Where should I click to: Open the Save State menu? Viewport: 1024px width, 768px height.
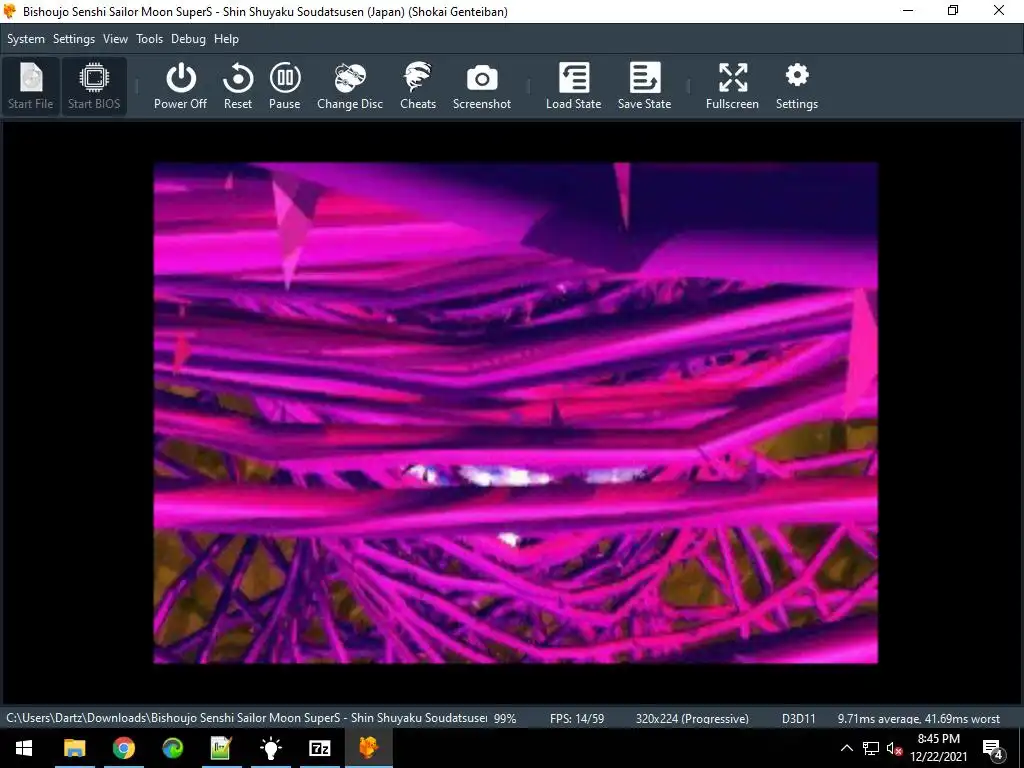click(645, 86)
